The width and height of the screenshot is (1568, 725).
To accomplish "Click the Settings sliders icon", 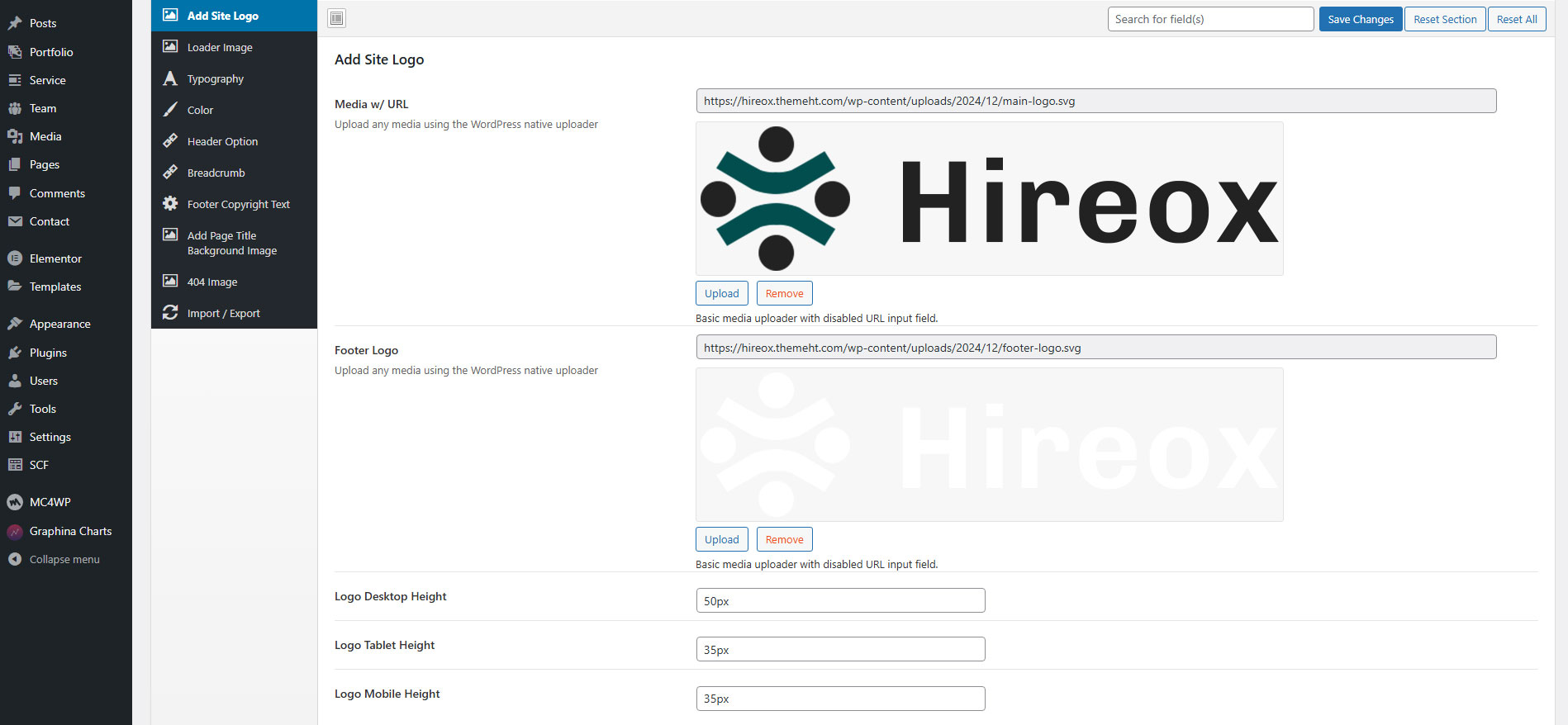I will (x=15, y=437).
